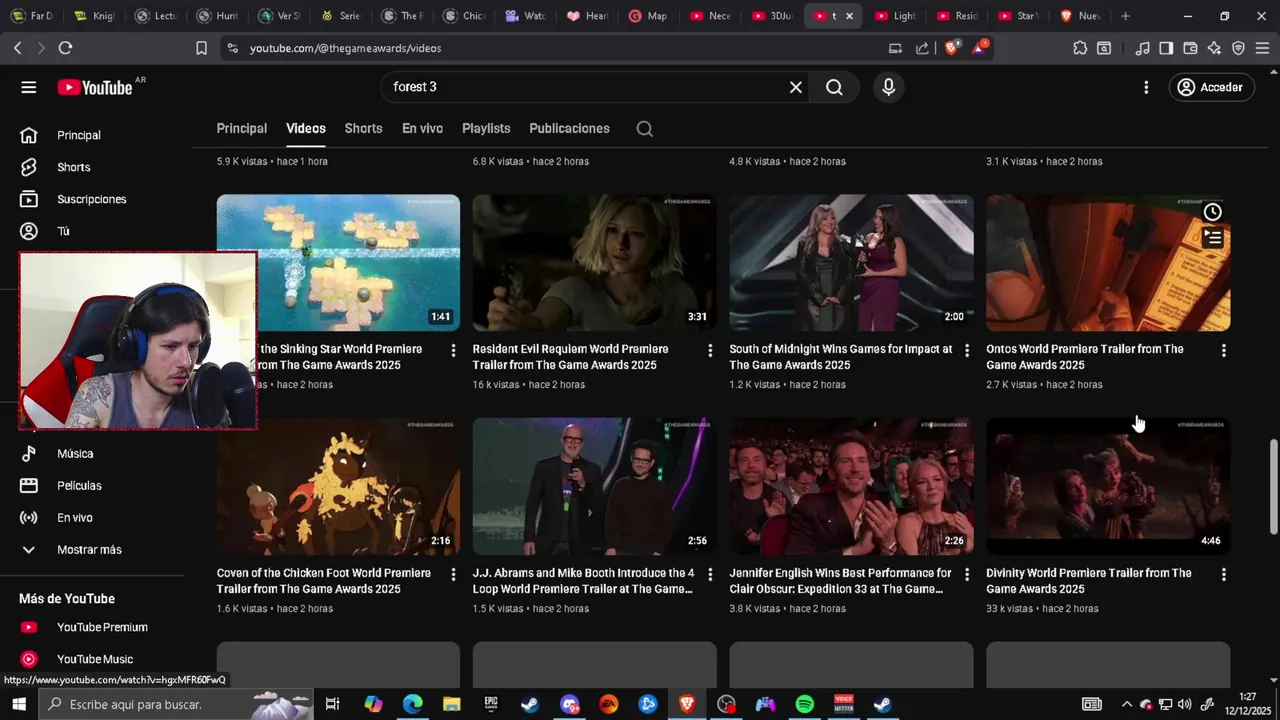Reload the page in browser toolbar
Image resolution: width=1280 pixels, height=720 pixels.
point(65,48)
